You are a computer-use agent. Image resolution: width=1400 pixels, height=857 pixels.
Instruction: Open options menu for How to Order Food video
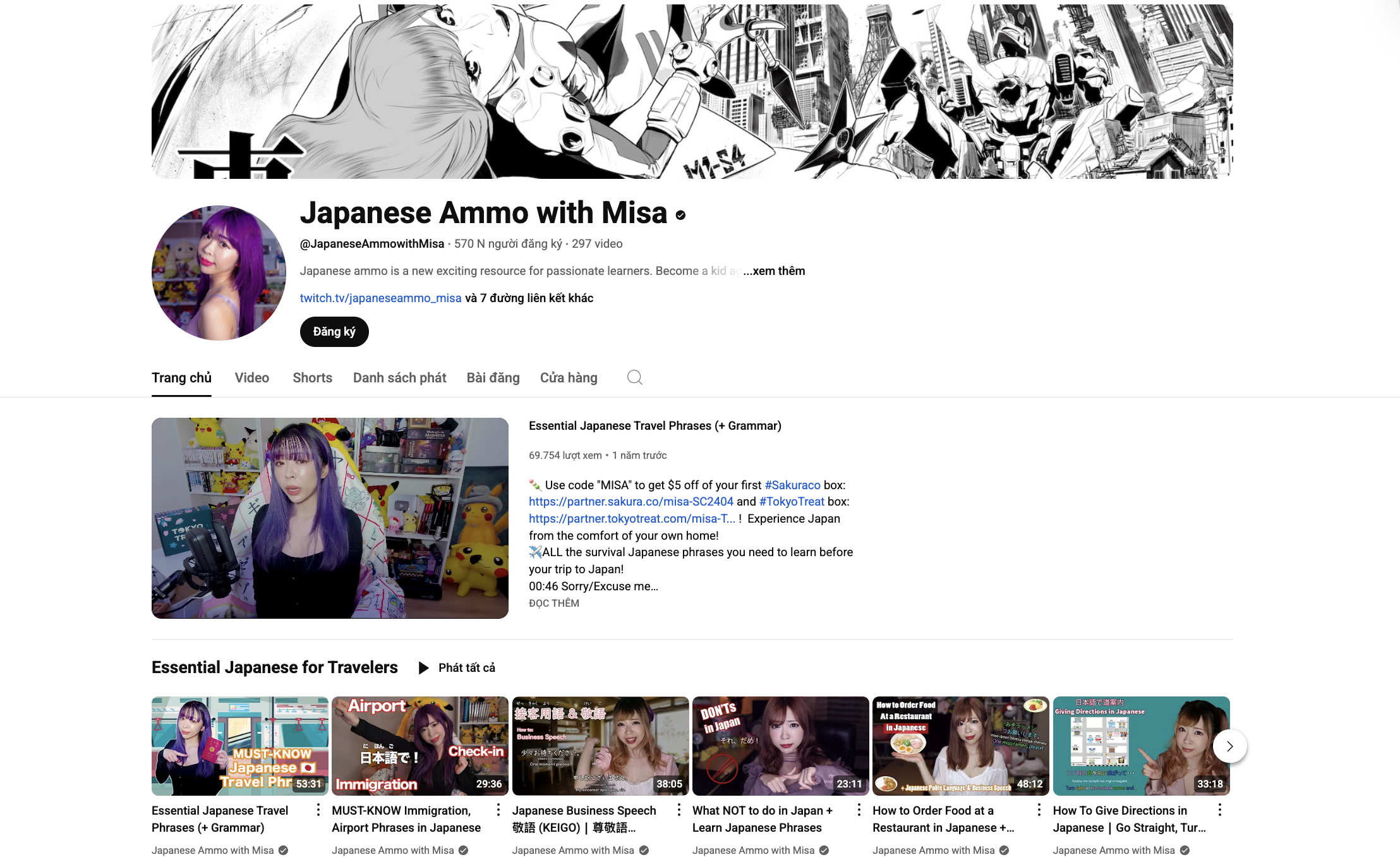(x=1039, y=810)
